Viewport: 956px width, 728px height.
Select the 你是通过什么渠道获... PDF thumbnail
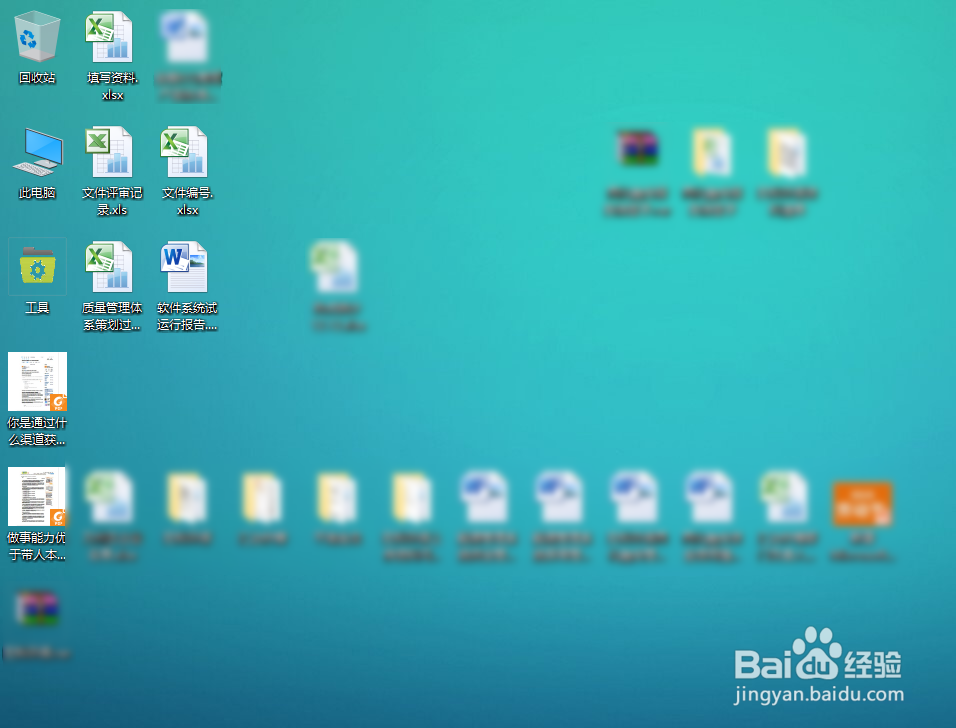click(x=37, y=382)
